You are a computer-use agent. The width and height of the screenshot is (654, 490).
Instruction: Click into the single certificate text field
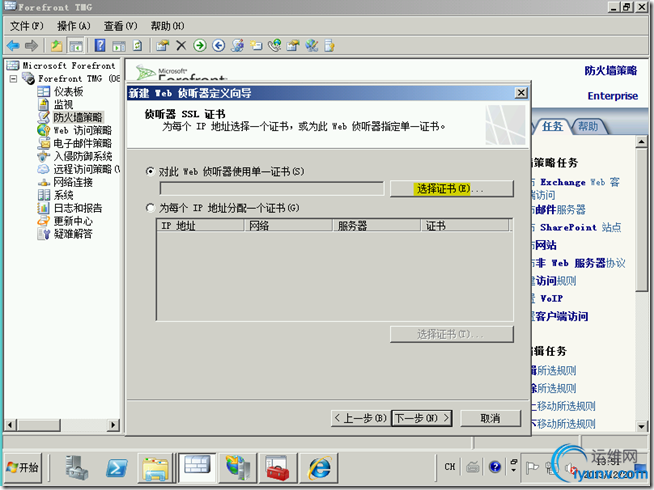coord(272,188)
